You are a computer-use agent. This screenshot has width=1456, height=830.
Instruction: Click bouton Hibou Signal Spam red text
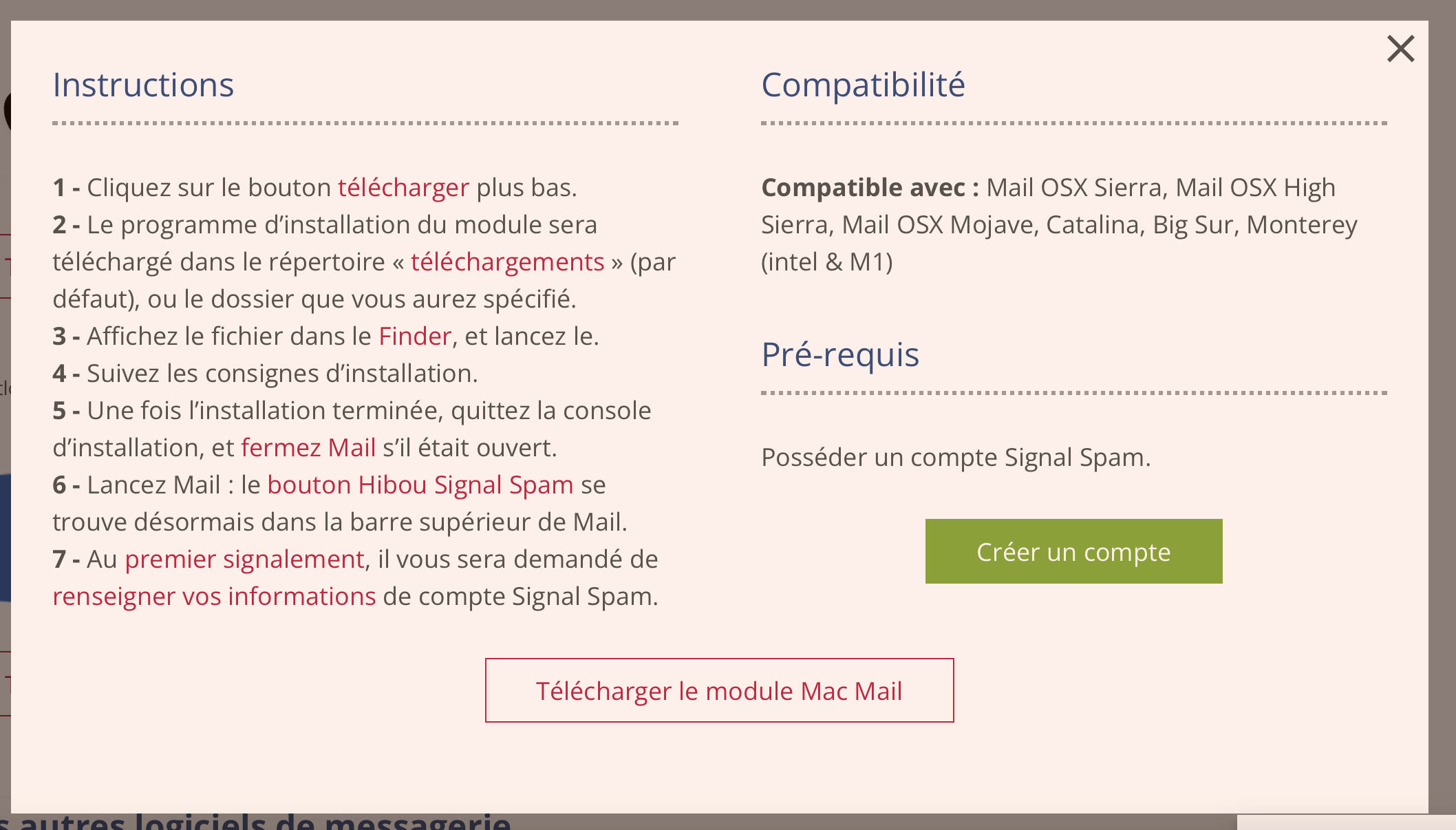[x=420, y=485]
